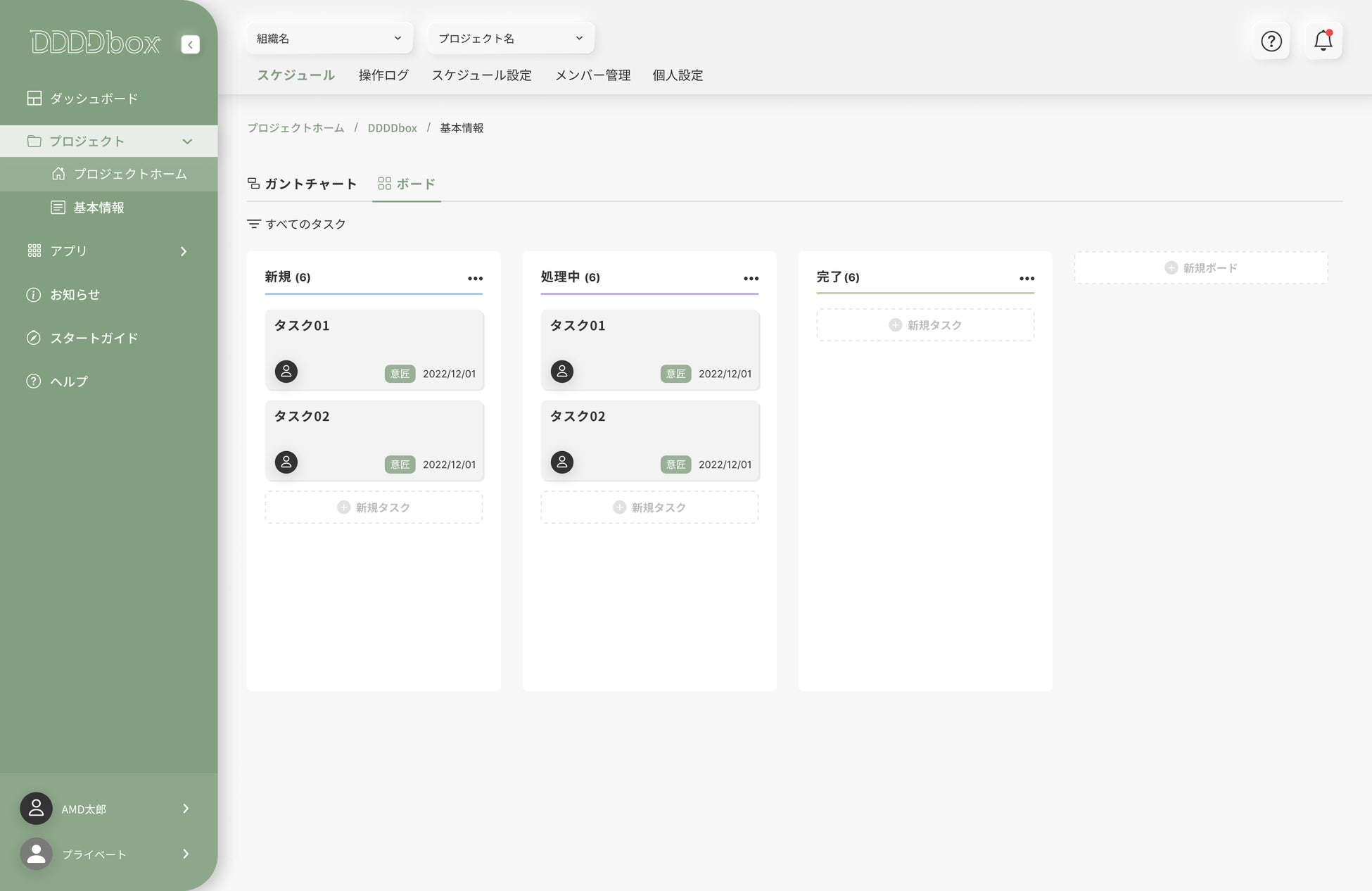
Task: Open three-dot menu on 処理中 column
Action: coord(751,278)
